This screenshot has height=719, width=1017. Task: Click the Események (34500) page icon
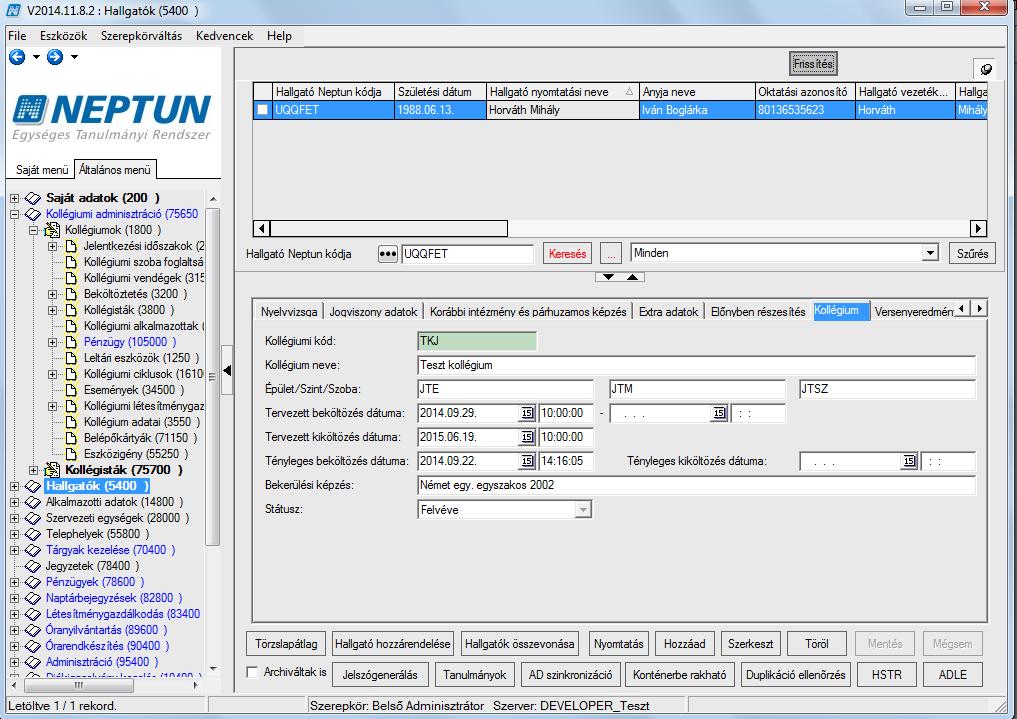point(71,390)
